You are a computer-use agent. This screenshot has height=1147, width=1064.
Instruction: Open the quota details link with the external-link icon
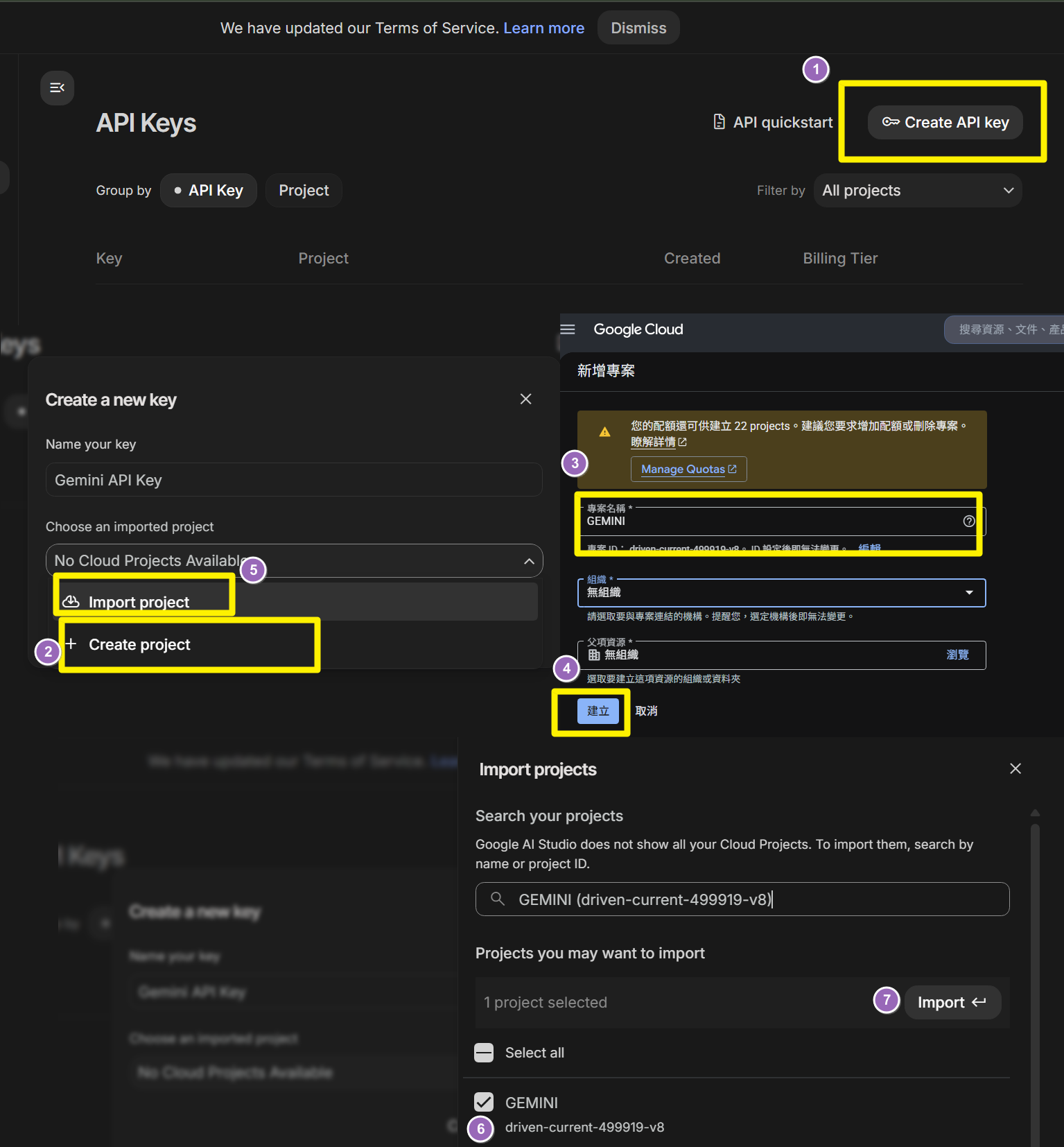pos(658,442)
